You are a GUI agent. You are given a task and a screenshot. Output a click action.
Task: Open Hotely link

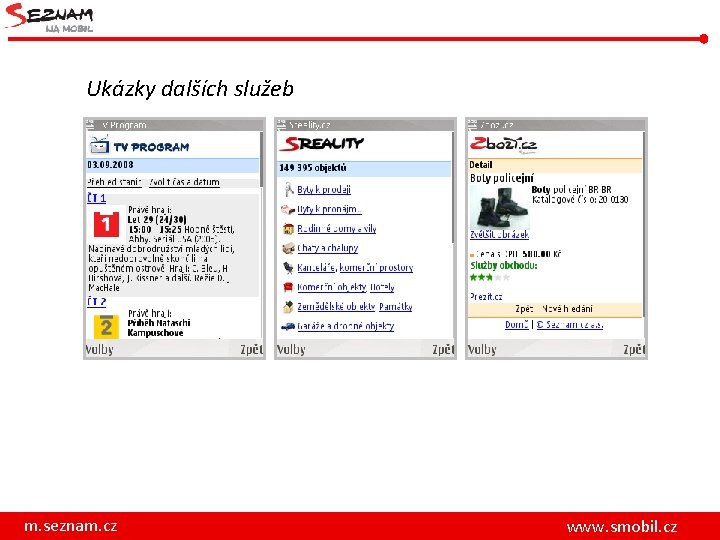[382, 287]
